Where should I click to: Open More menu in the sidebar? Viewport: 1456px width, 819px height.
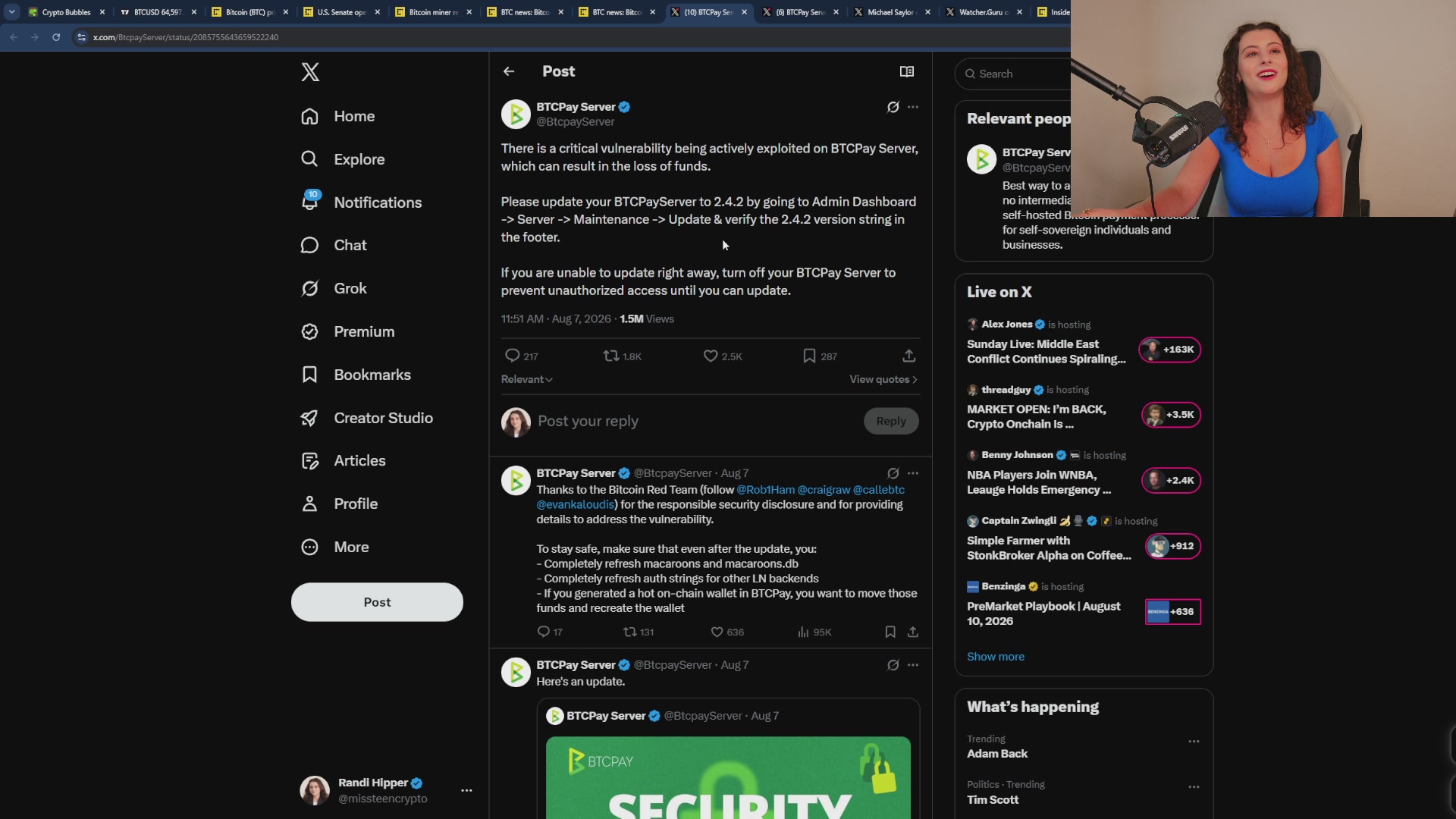334,547
